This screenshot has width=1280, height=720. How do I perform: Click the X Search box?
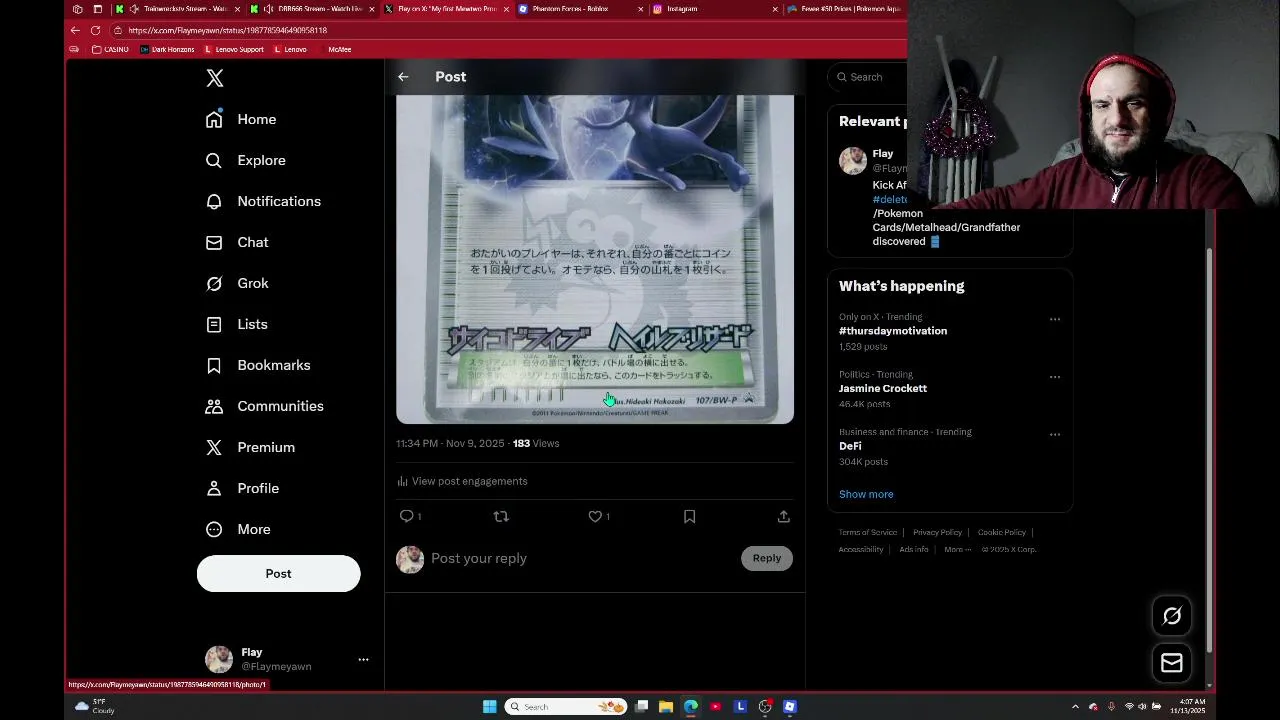click(868, 77)
